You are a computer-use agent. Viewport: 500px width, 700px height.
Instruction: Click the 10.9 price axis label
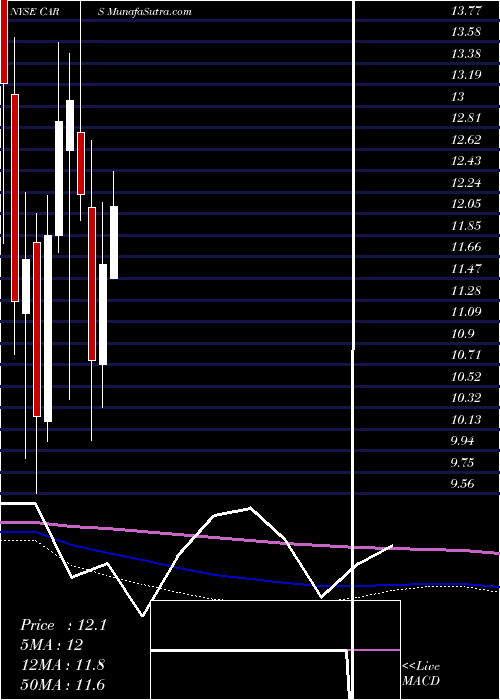[464, 333]
